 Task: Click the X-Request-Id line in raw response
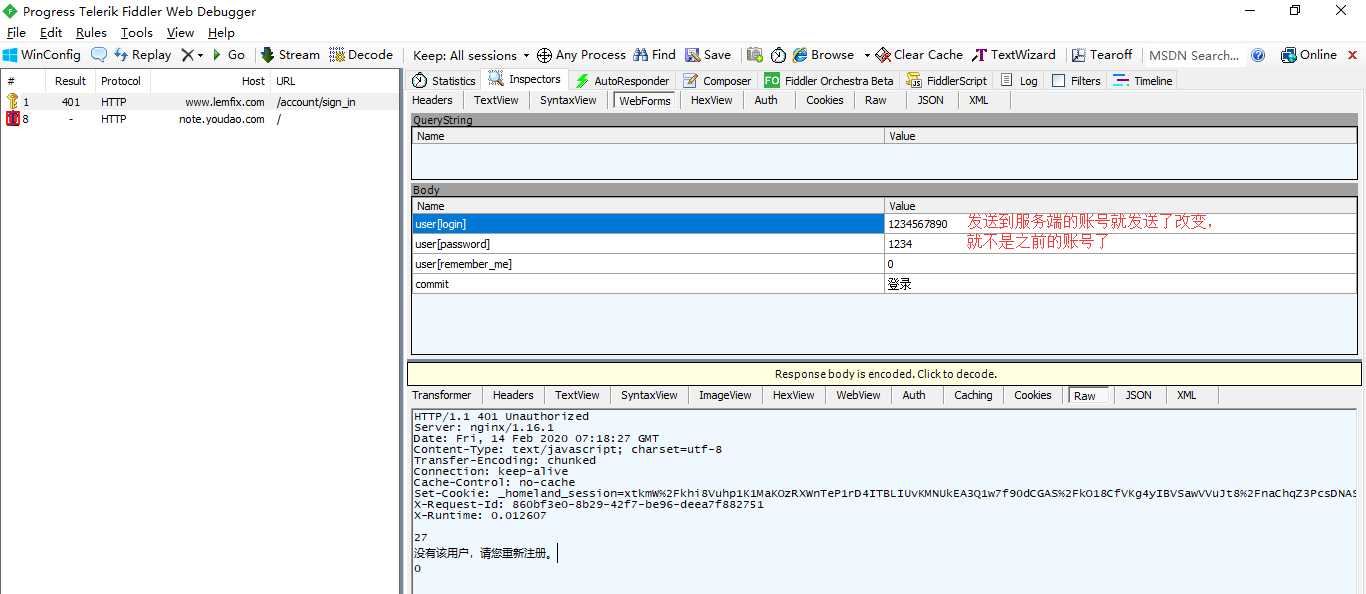(589, 505)
